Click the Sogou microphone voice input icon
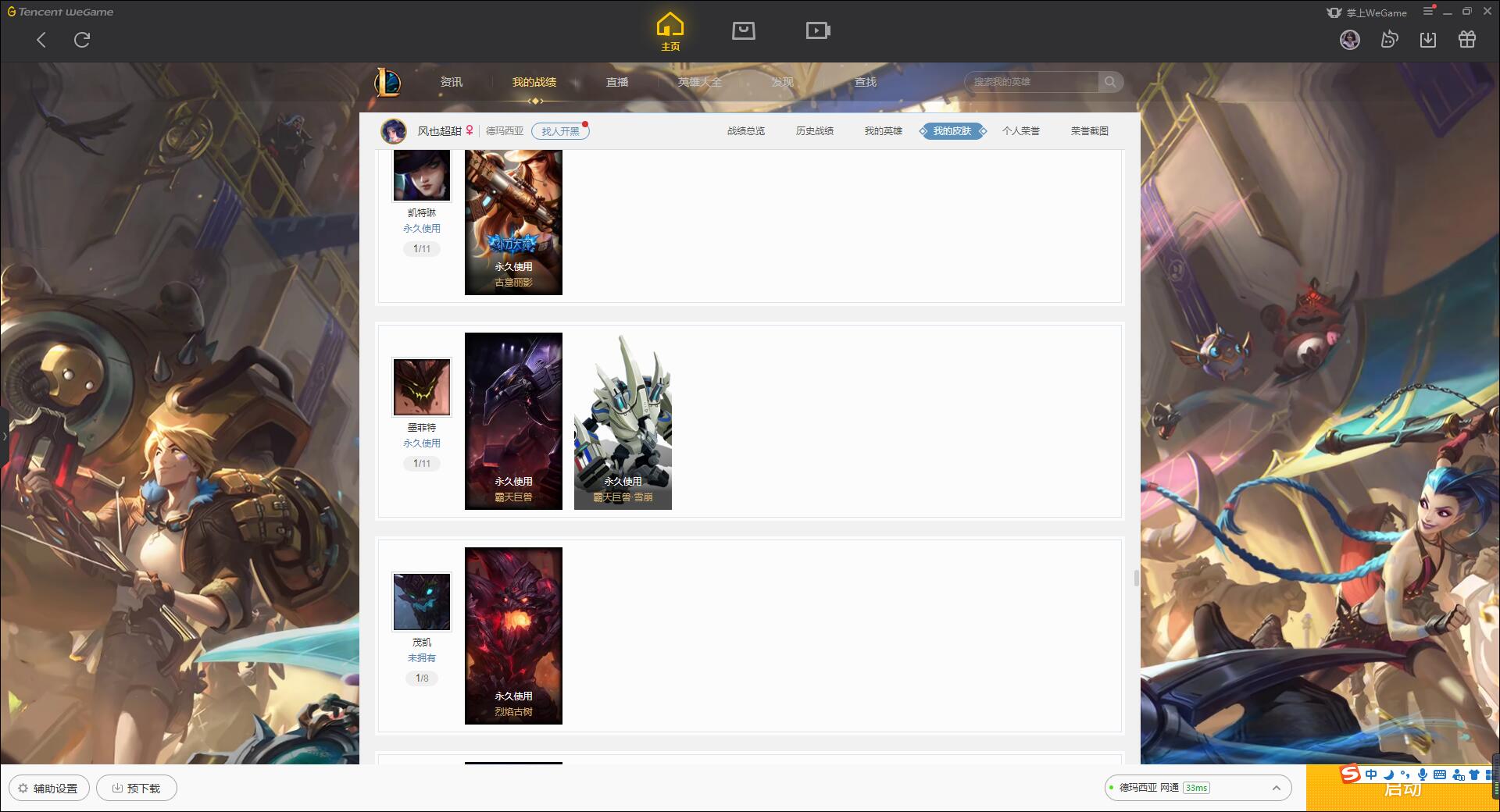 (x=1423, y=775)
